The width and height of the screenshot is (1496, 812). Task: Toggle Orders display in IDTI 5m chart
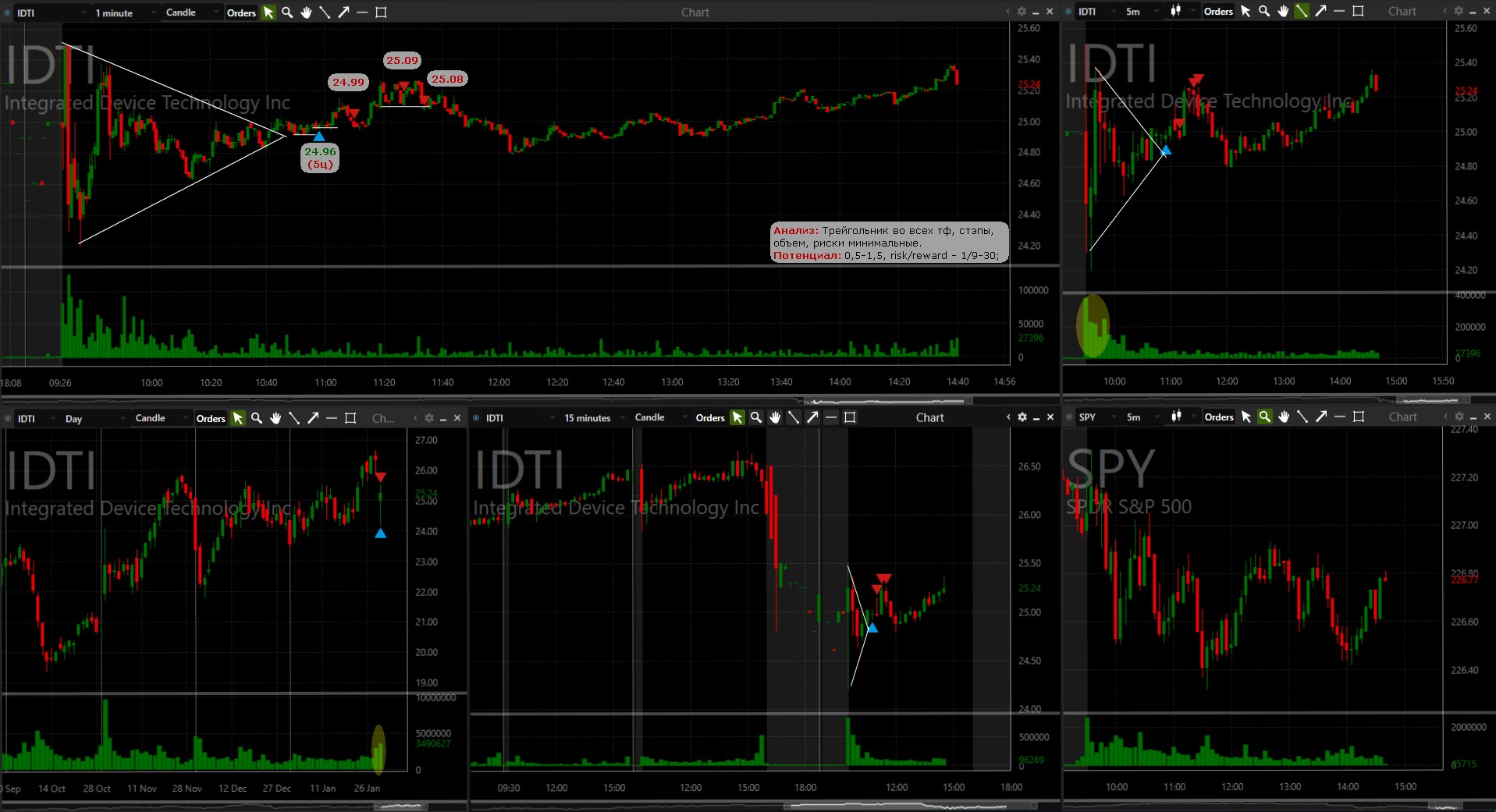(1218, 11)
